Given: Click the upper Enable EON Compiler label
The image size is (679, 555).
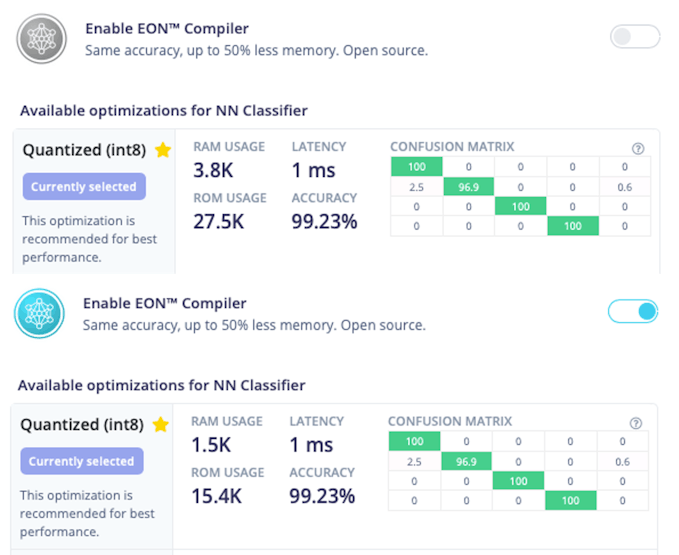Looking at the screenshot, I should click(167, 29).
